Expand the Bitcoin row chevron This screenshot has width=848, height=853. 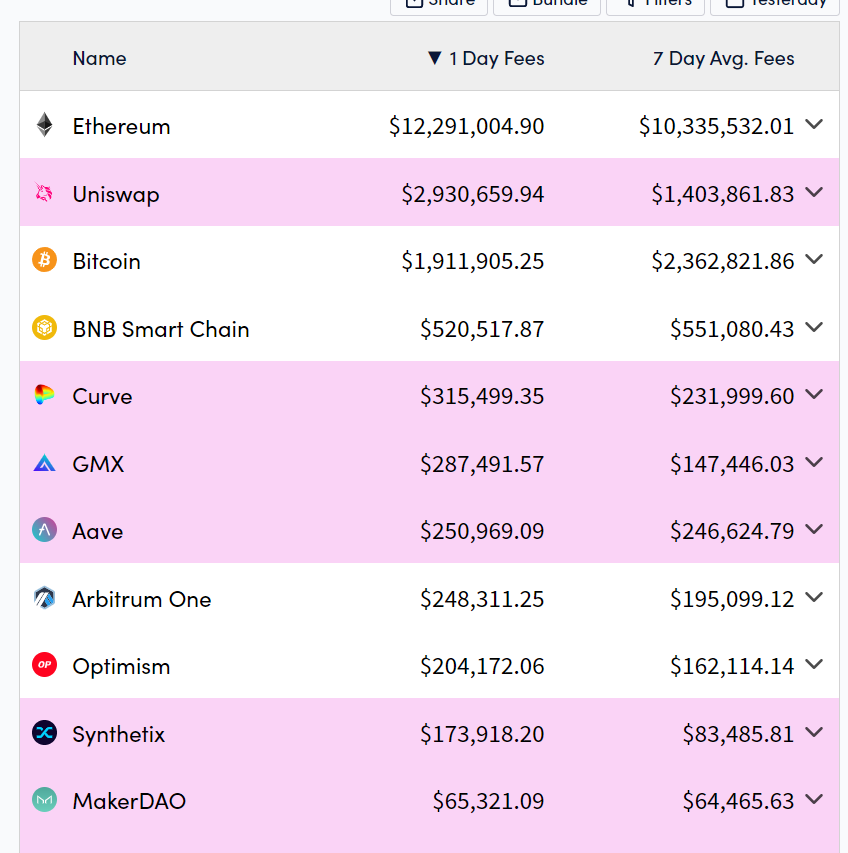(814, 259)
